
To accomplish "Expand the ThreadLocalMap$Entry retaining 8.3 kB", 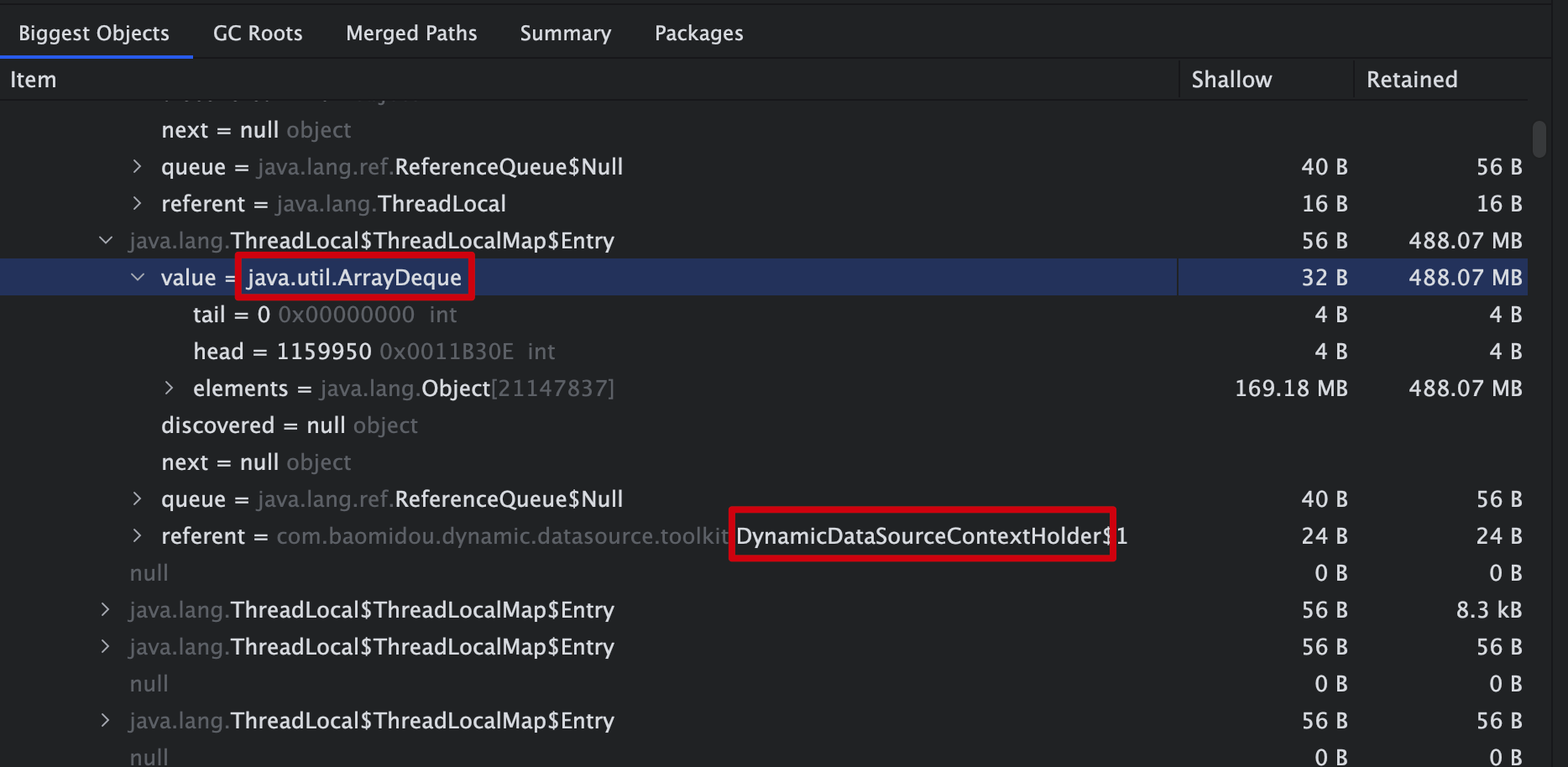I will coord(105,609).
